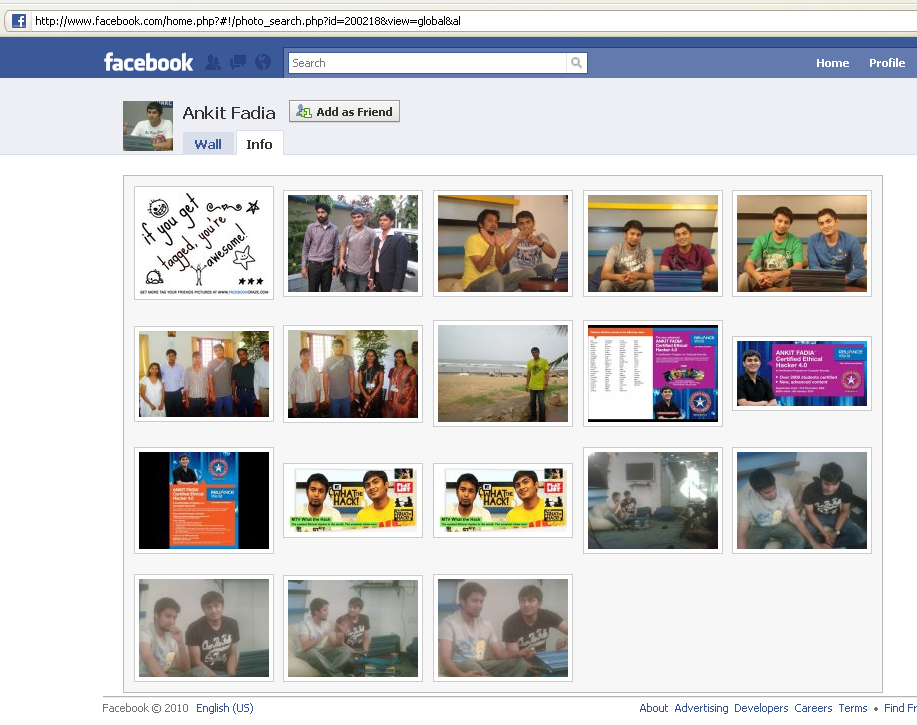Open the purple Certified Ethical Hacker banner
The width and height of the screenshot is (917, 725).
(x=802, y=373)
